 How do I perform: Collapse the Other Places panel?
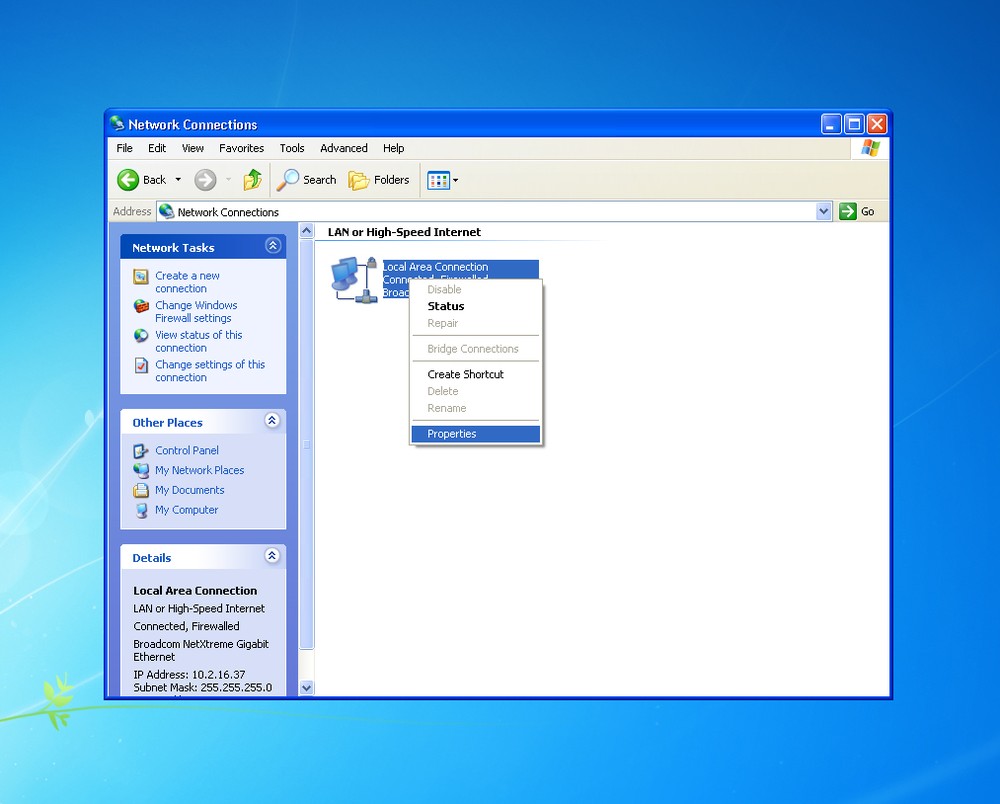[271, 421]
